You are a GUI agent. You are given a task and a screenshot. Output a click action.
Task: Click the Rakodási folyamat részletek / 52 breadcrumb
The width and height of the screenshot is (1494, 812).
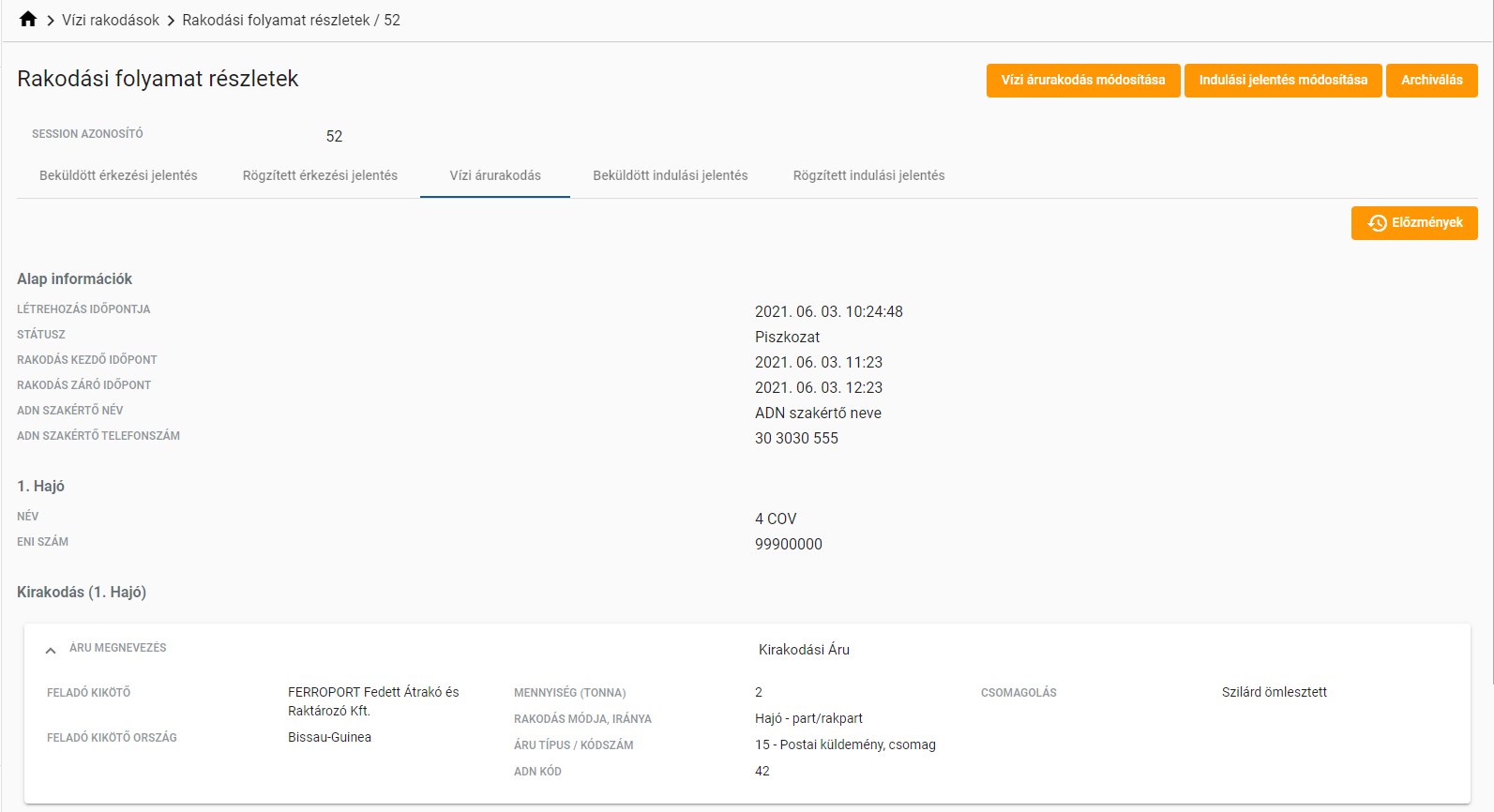click(291, 20)
